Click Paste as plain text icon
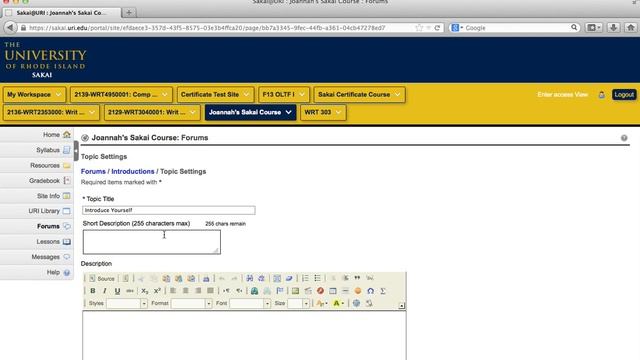Screen dimensions: 640x360 [x=178, y=278]
